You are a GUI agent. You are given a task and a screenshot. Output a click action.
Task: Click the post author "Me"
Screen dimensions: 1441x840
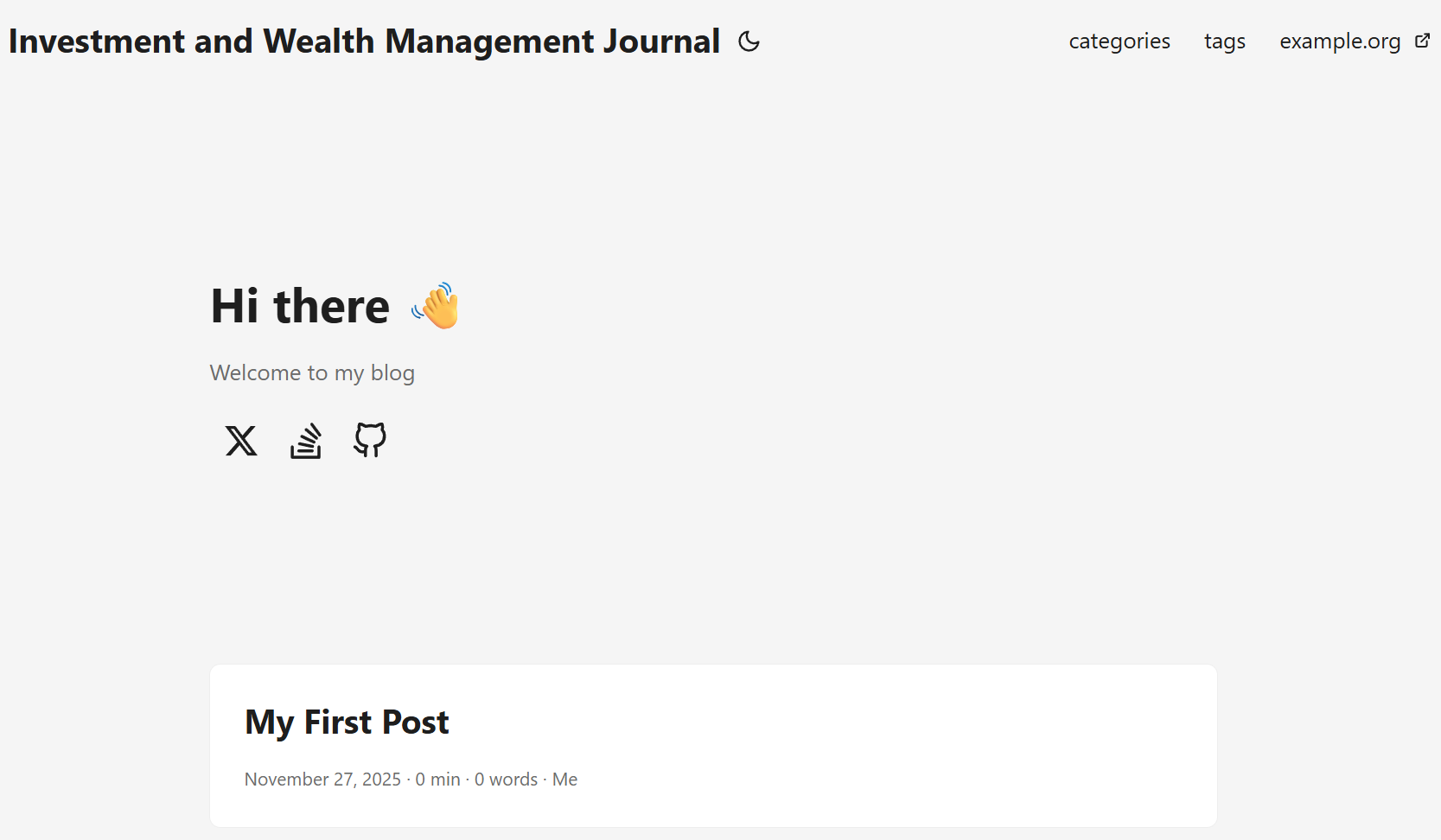[564, 780]
